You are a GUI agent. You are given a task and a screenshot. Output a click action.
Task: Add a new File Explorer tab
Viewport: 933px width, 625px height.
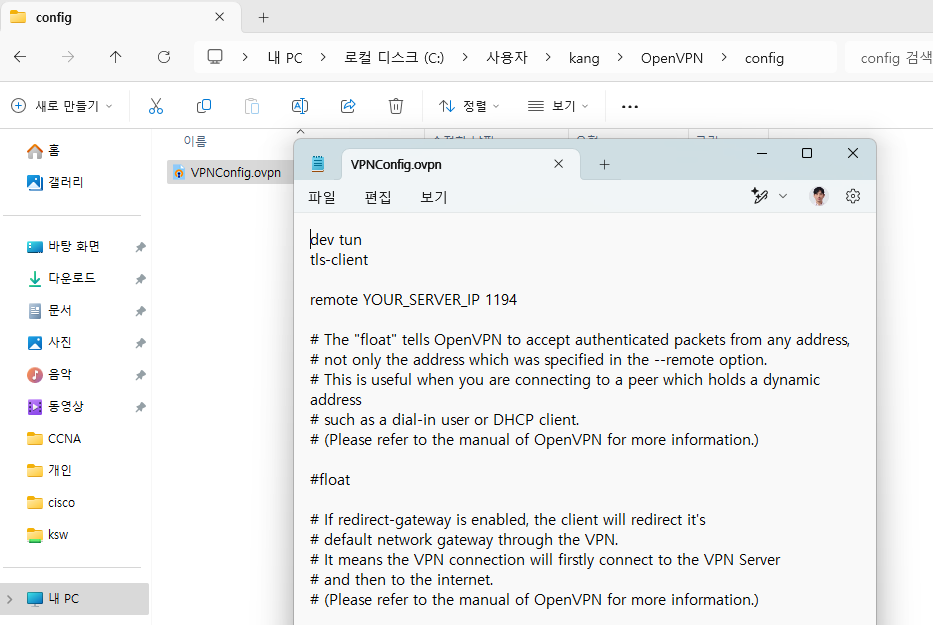264,17
